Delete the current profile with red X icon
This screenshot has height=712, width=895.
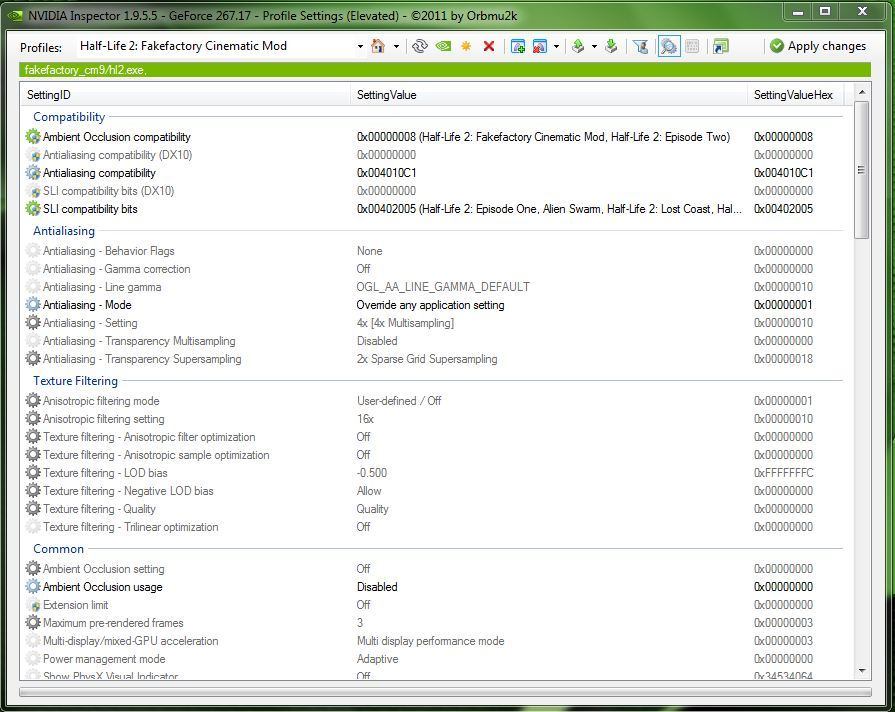[x=489, y=46]
